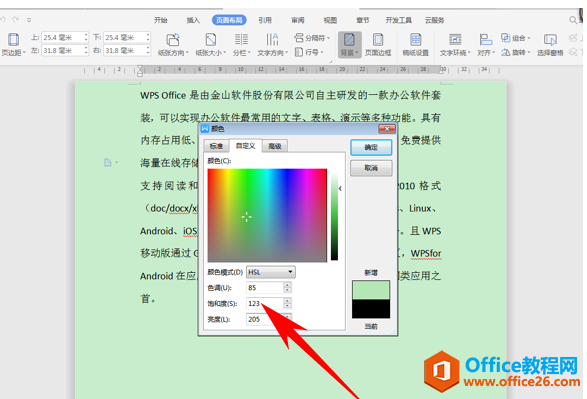Click the luminance gradient slider bar
Viewport: 587px width, 399px height.
(334, 216)
